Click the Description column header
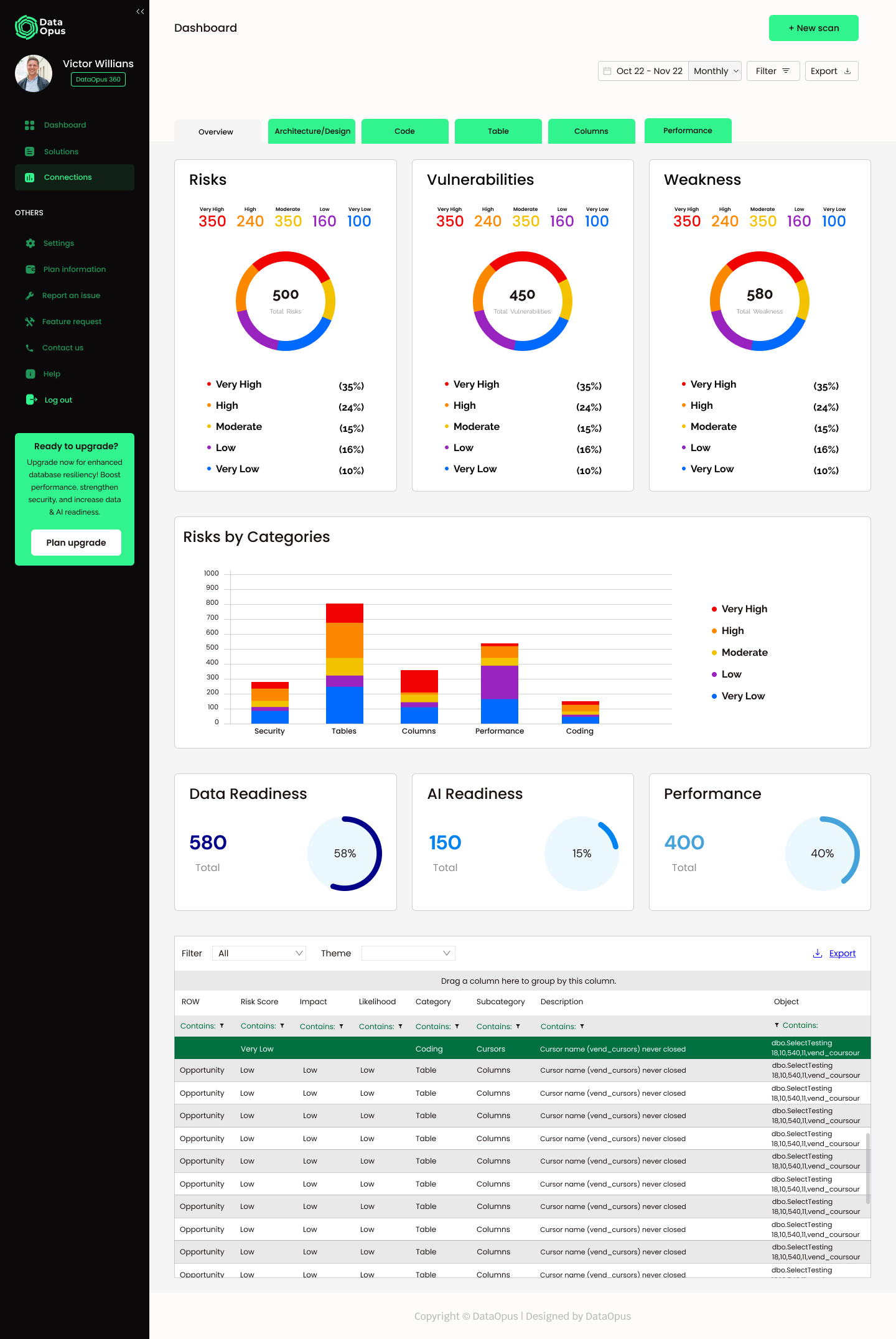The width and height of the screenshot is (896, 1339). coord(562,1002)
